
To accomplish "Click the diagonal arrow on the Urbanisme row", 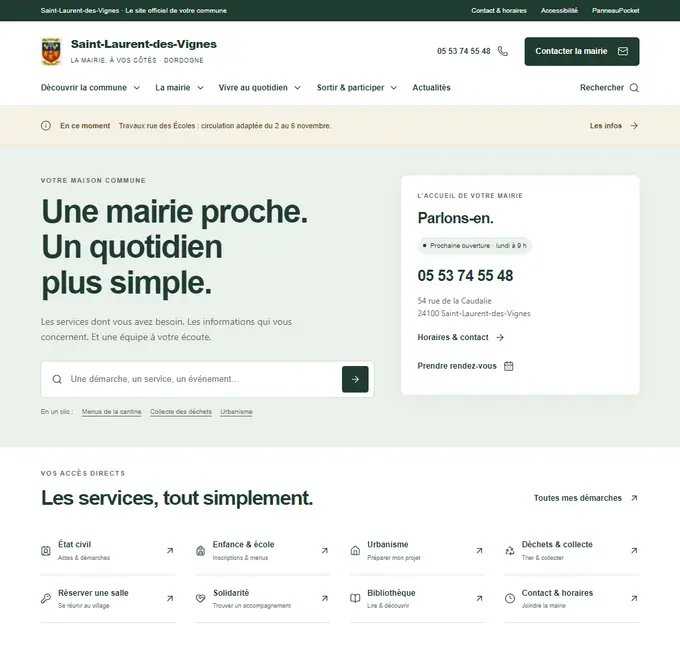I will (479, 551).
